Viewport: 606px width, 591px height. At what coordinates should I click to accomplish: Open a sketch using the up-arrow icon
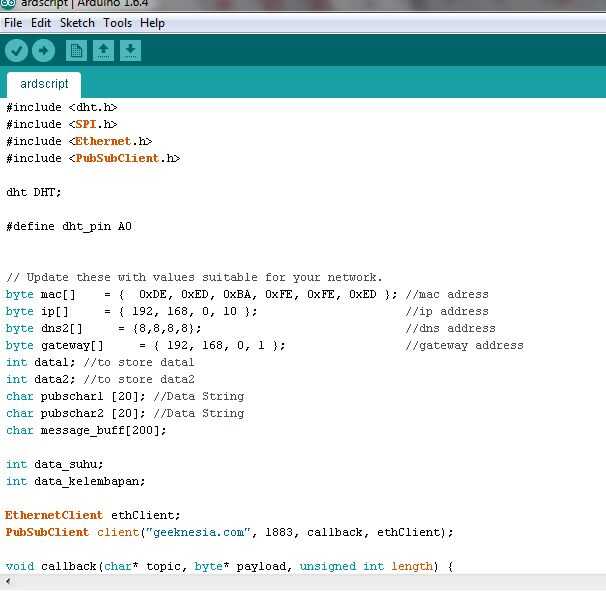[x=103, y=51]
